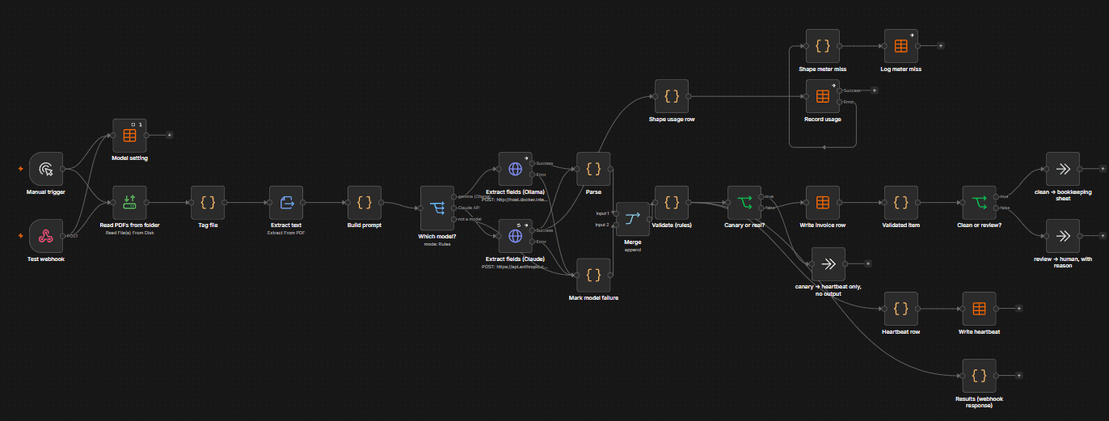This screenshot has height=421, width=1109.
Task: Select Results (webhook response) node
Action: point(980,376)
